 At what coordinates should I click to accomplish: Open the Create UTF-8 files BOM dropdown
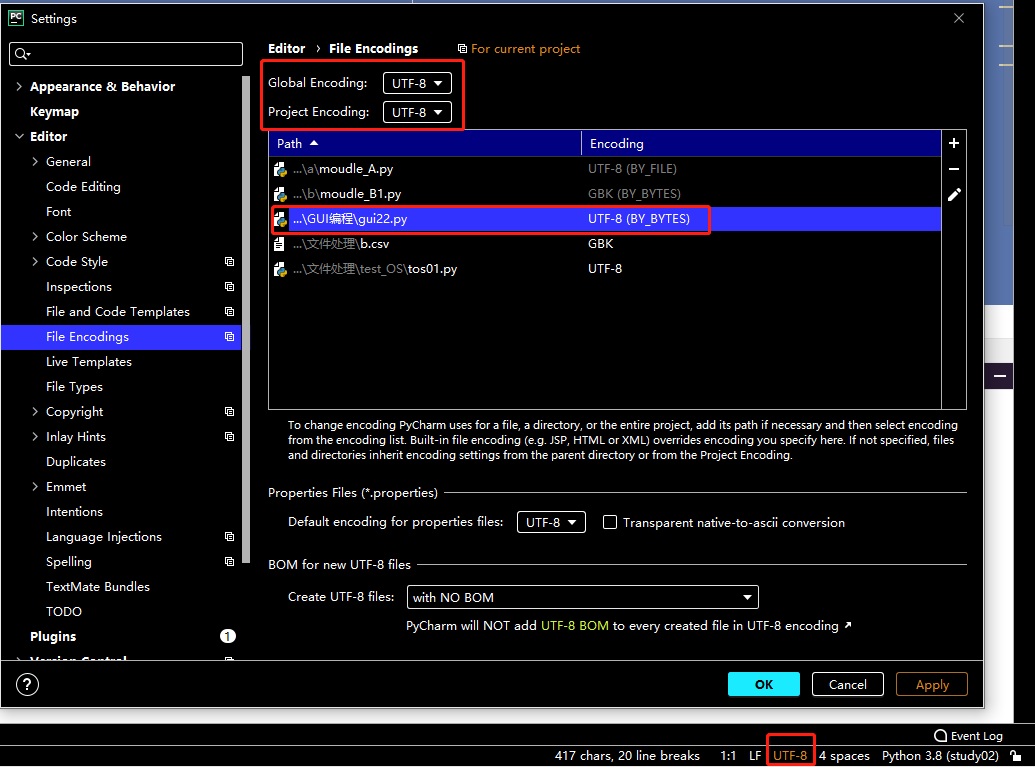(582, 597)
